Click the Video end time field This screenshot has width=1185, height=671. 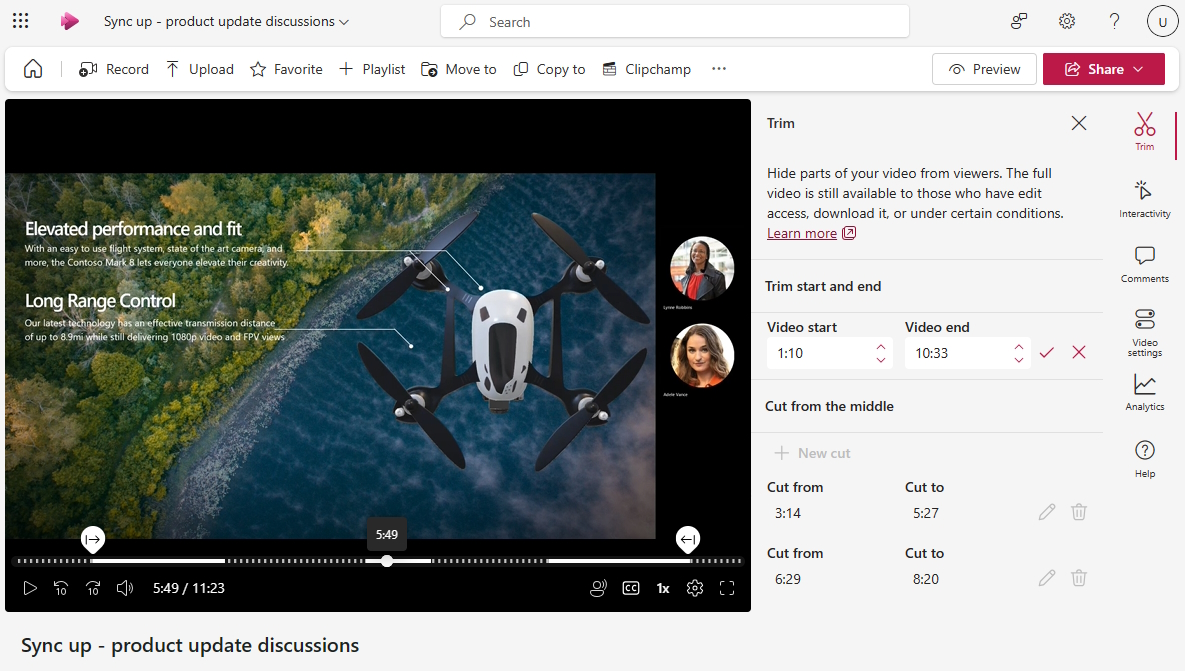click(958, 353)
